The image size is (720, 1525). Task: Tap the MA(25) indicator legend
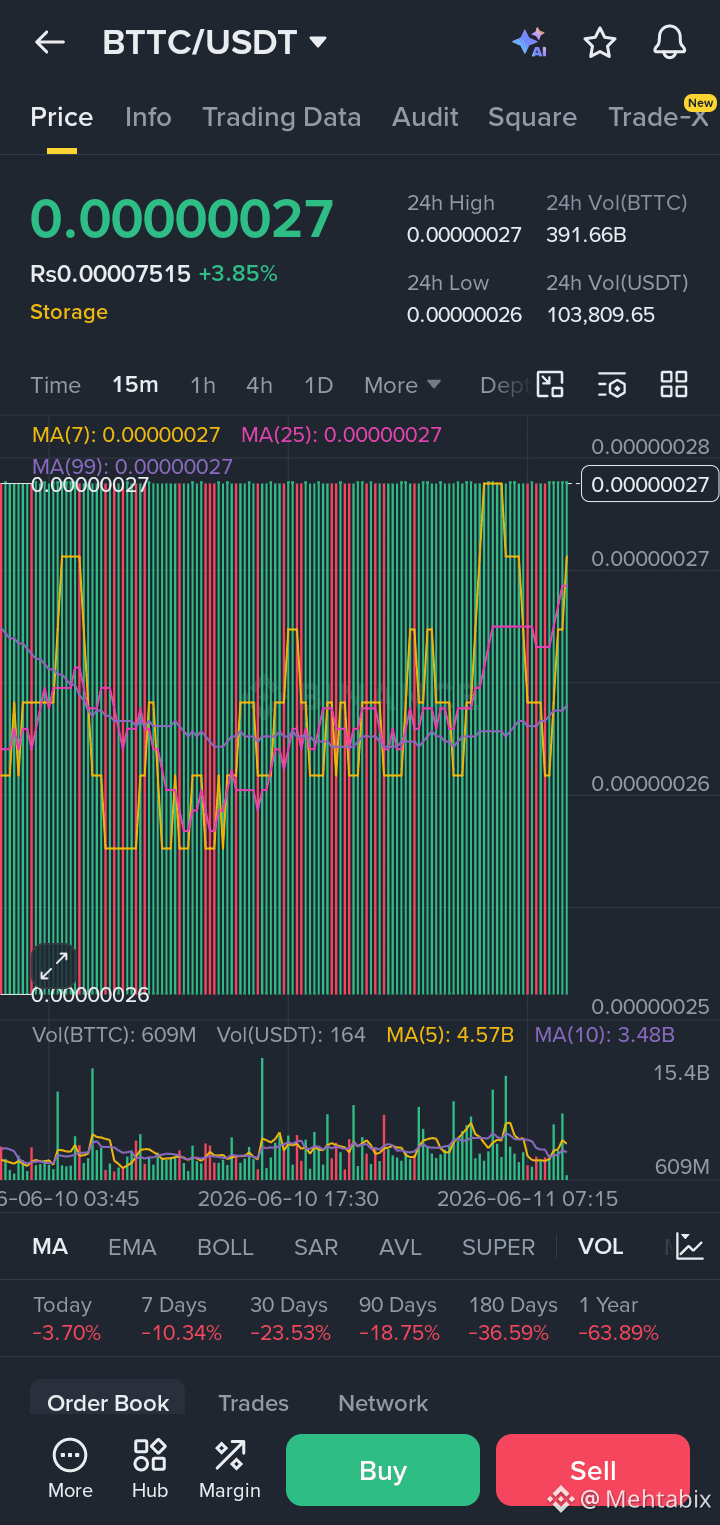pos(341,435)
